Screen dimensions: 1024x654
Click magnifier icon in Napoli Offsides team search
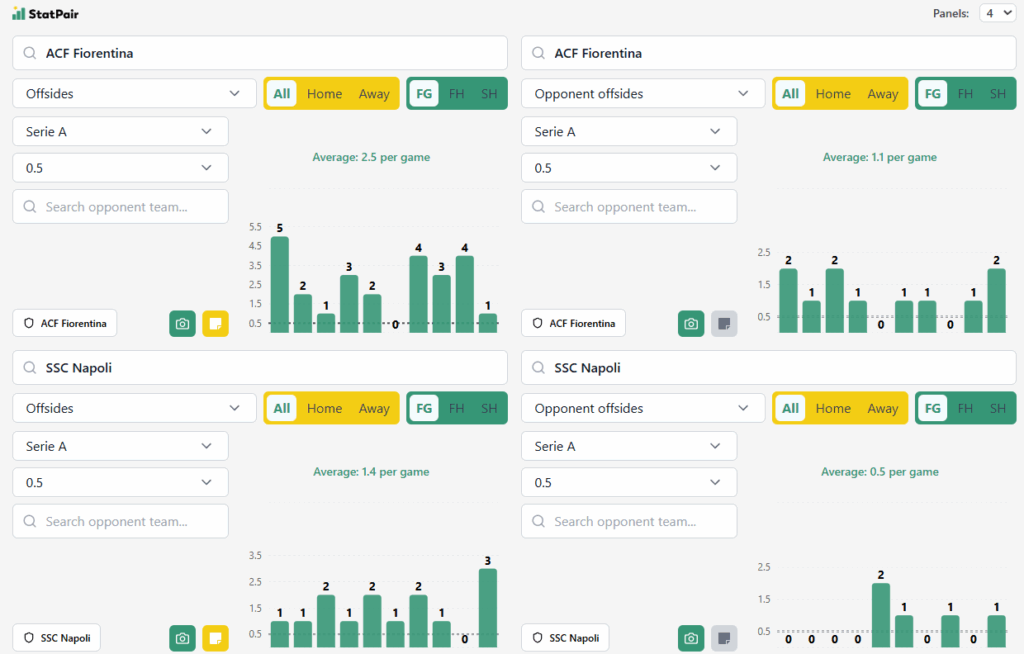click(29, 368)
